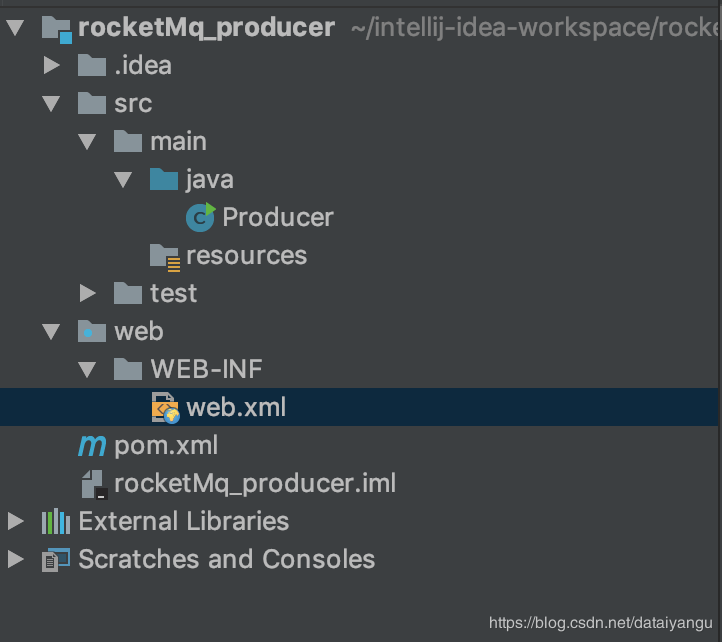
Task: Select the main folder label
Action: coord(178,141)
